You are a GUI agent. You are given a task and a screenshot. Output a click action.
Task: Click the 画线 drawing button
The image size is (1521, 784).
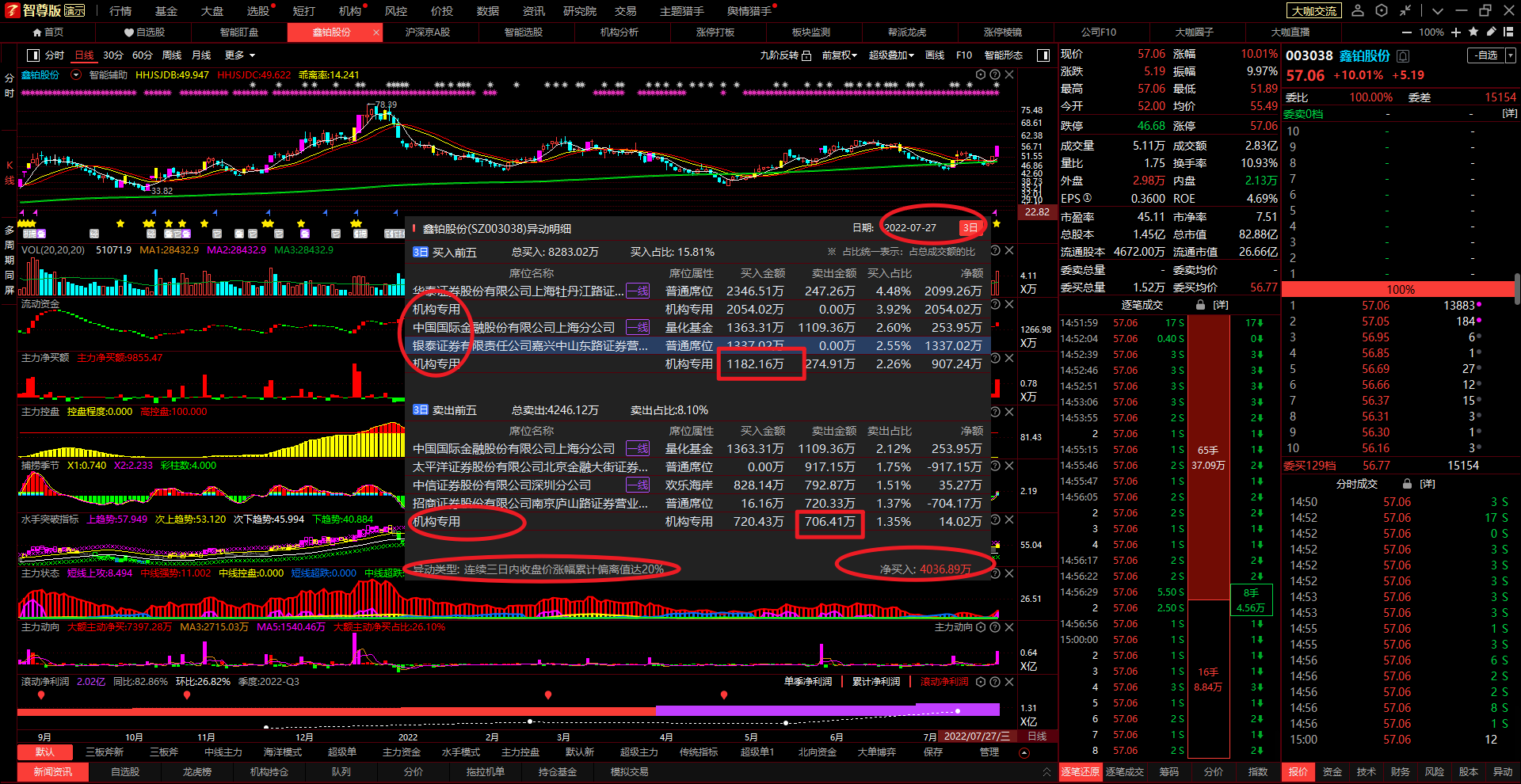coord(935,55)
